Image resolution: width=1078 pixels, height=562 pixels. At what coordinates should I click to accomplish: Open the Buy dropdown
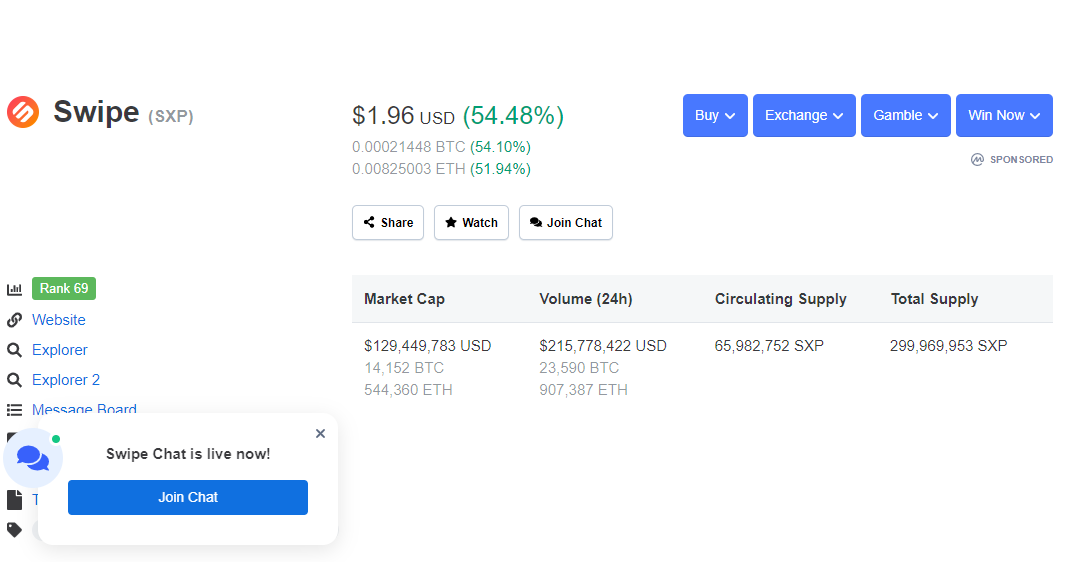click(715, 116)
